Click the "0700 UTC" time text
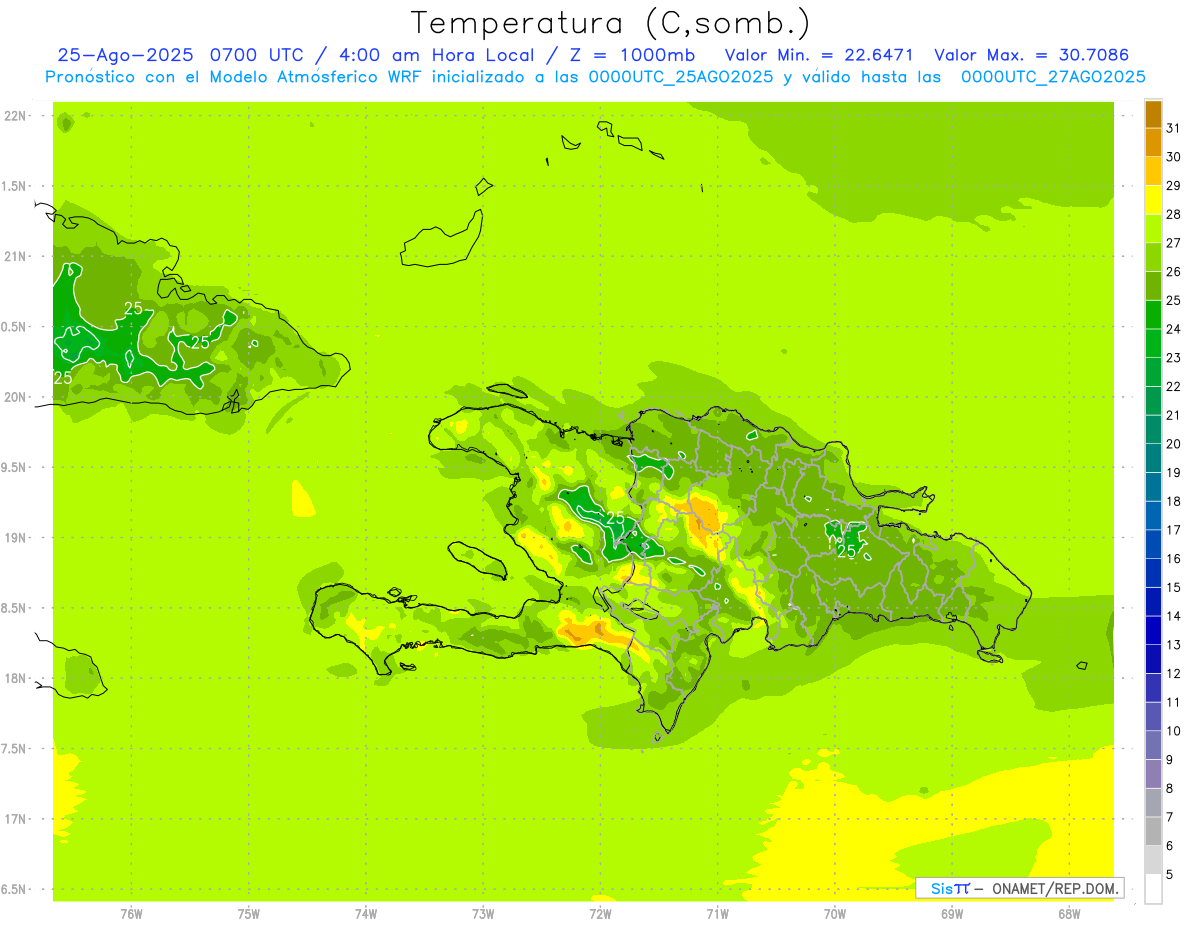1200x927 pixels. 261,55
